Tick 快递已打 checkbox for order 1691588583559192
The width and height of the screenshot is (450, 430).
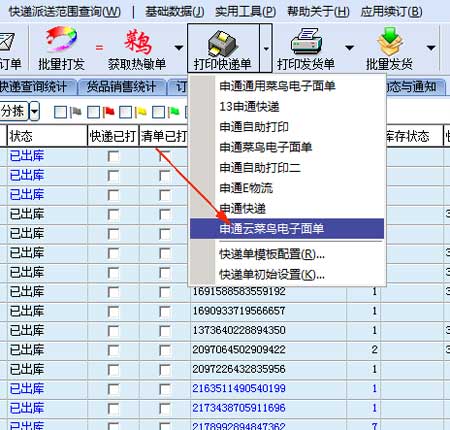pyautogui.click(x=113, y=292)
